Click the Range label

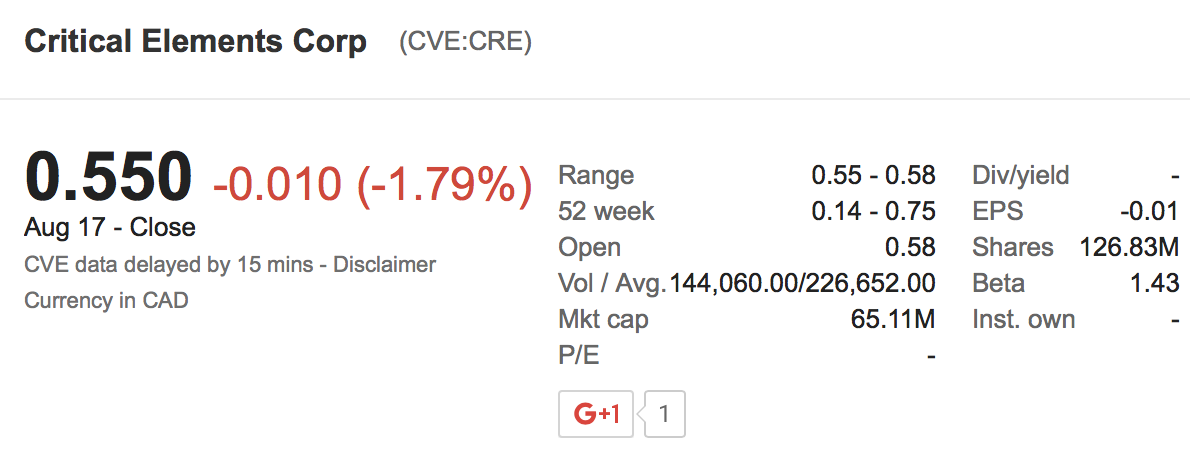coord(596,176)
